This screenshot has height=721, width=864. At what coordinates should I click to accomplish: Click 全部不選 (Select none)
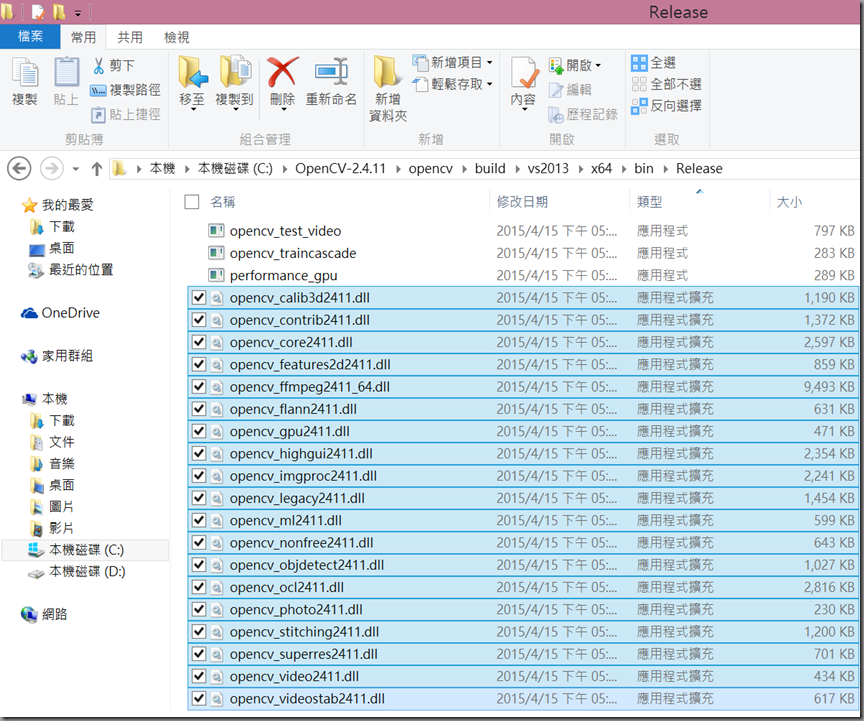pyautogui.click(x=667, y=84)
